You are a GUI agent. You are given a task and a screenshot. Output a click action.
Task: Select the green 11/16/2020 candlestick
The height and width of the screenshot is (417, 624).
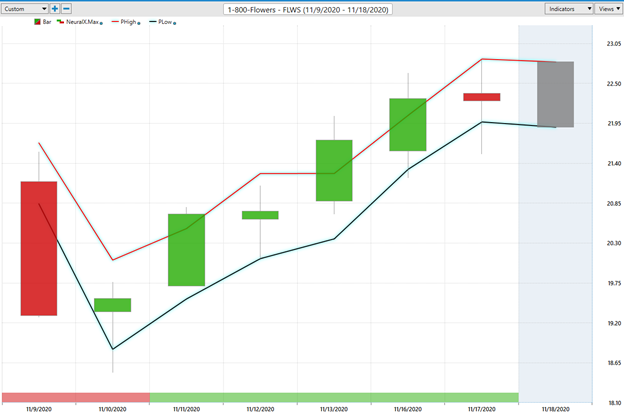pos(408,125)
